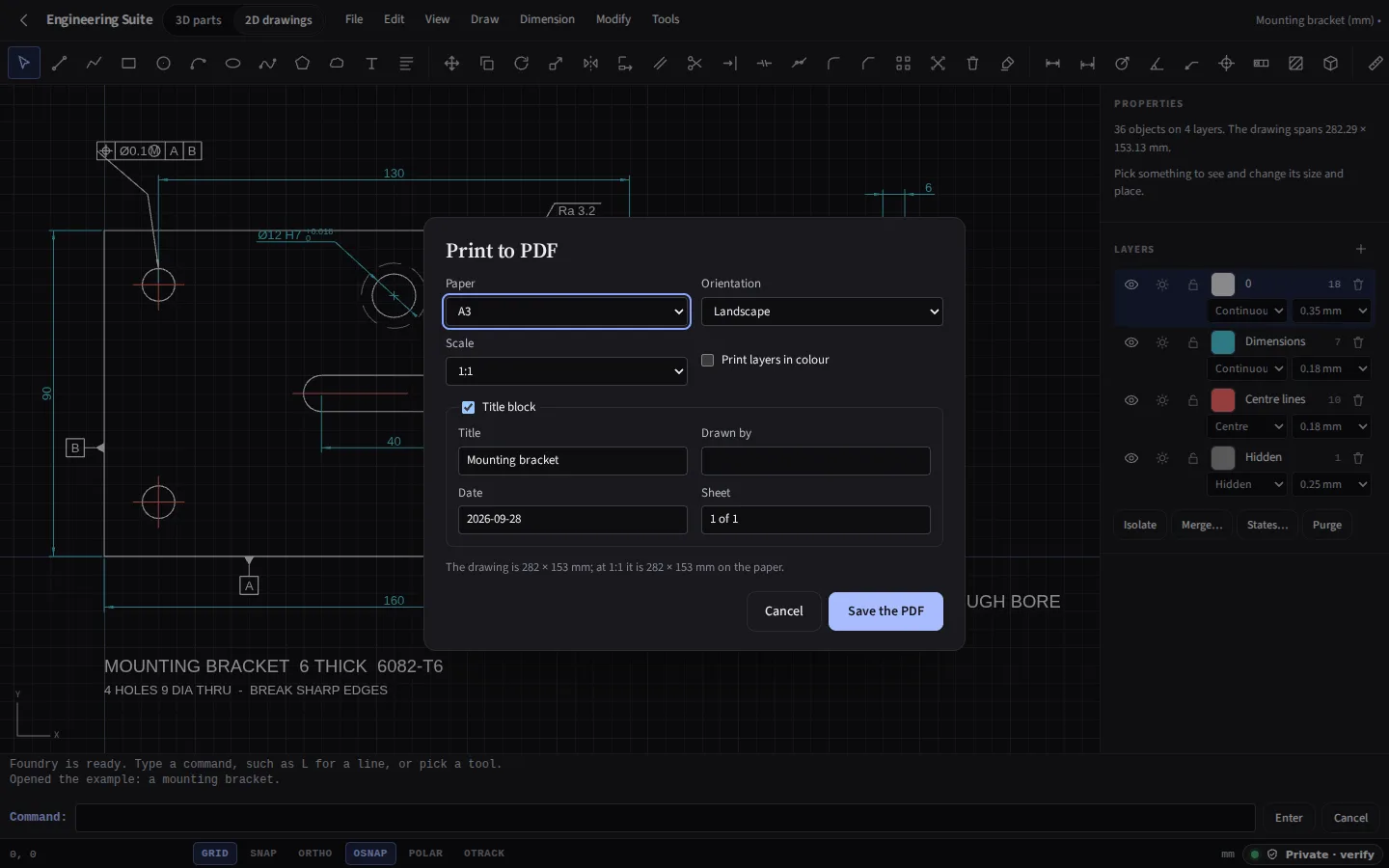
Task: Switch to the 3D parts tab
Action: coord(199,19)
